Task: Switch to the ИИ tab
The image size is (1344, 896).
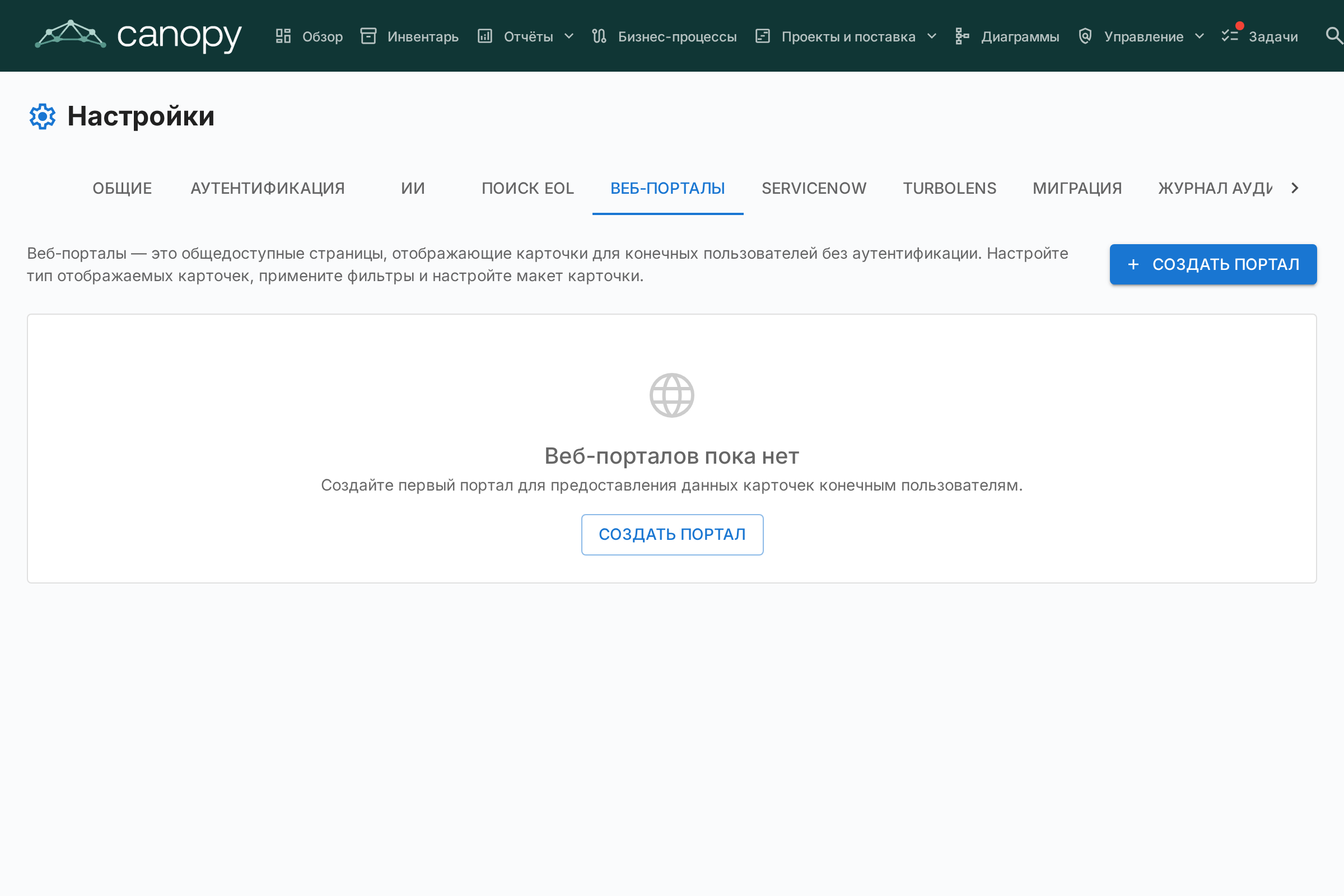Action: [x=413, y=188]
